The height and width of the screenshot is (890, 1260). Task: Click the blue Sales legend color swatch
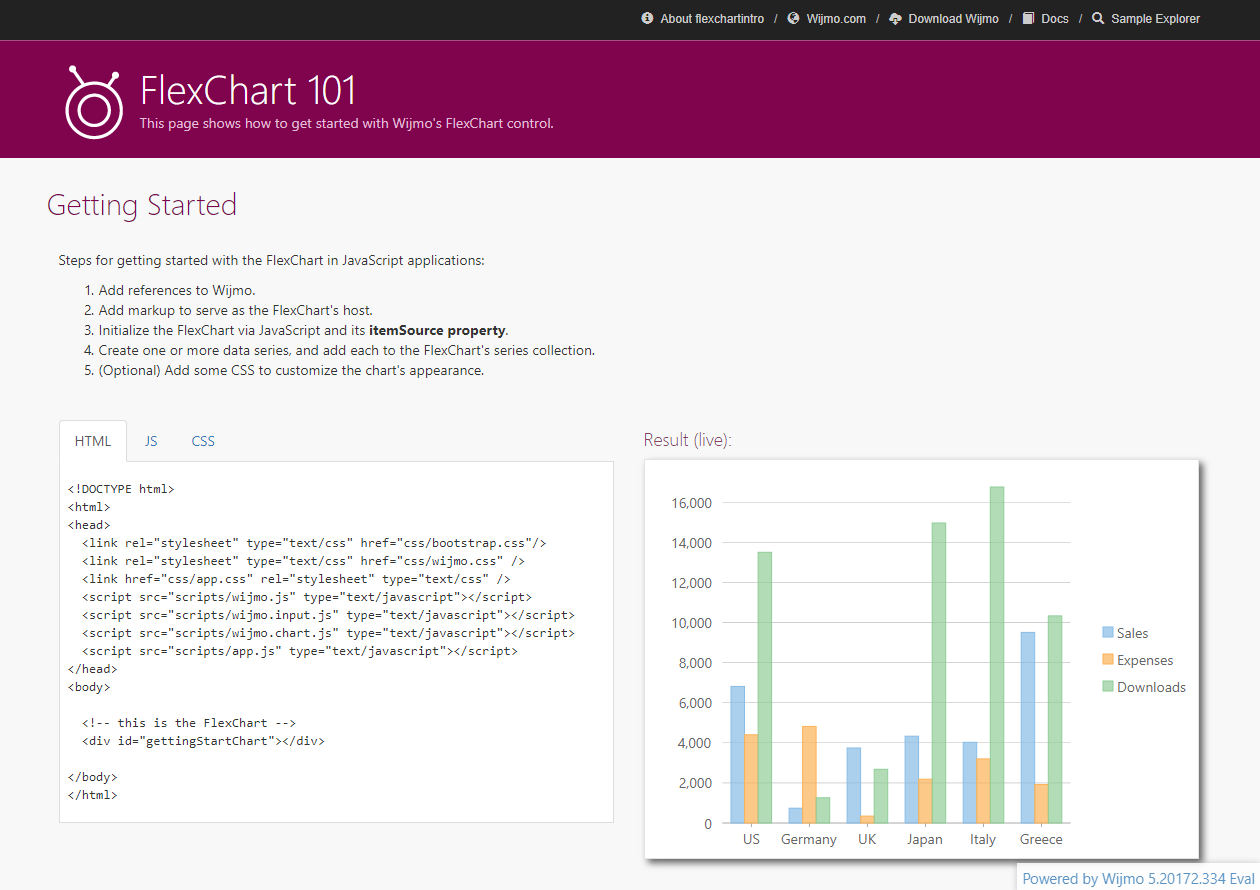click(1107, 633)
